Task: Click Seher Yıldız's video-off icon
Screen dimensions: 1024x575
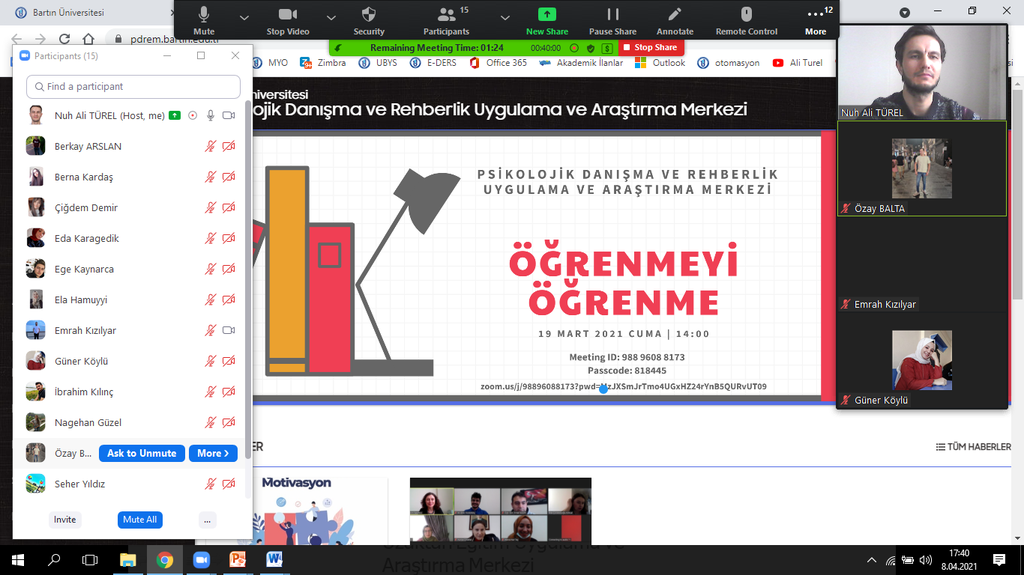Action: click(x=229, y=484)
